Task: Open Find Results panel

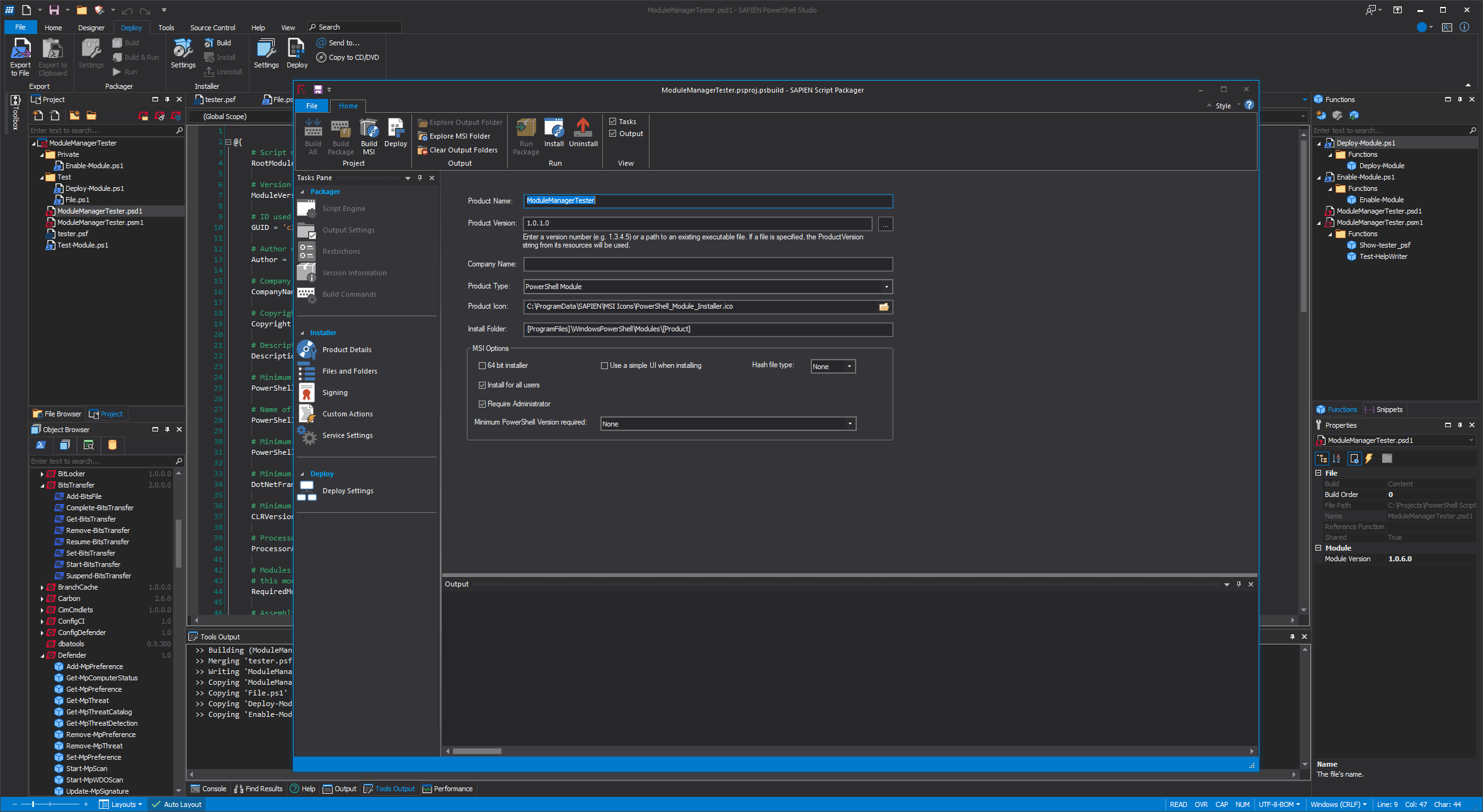Action: coord(258,789)
